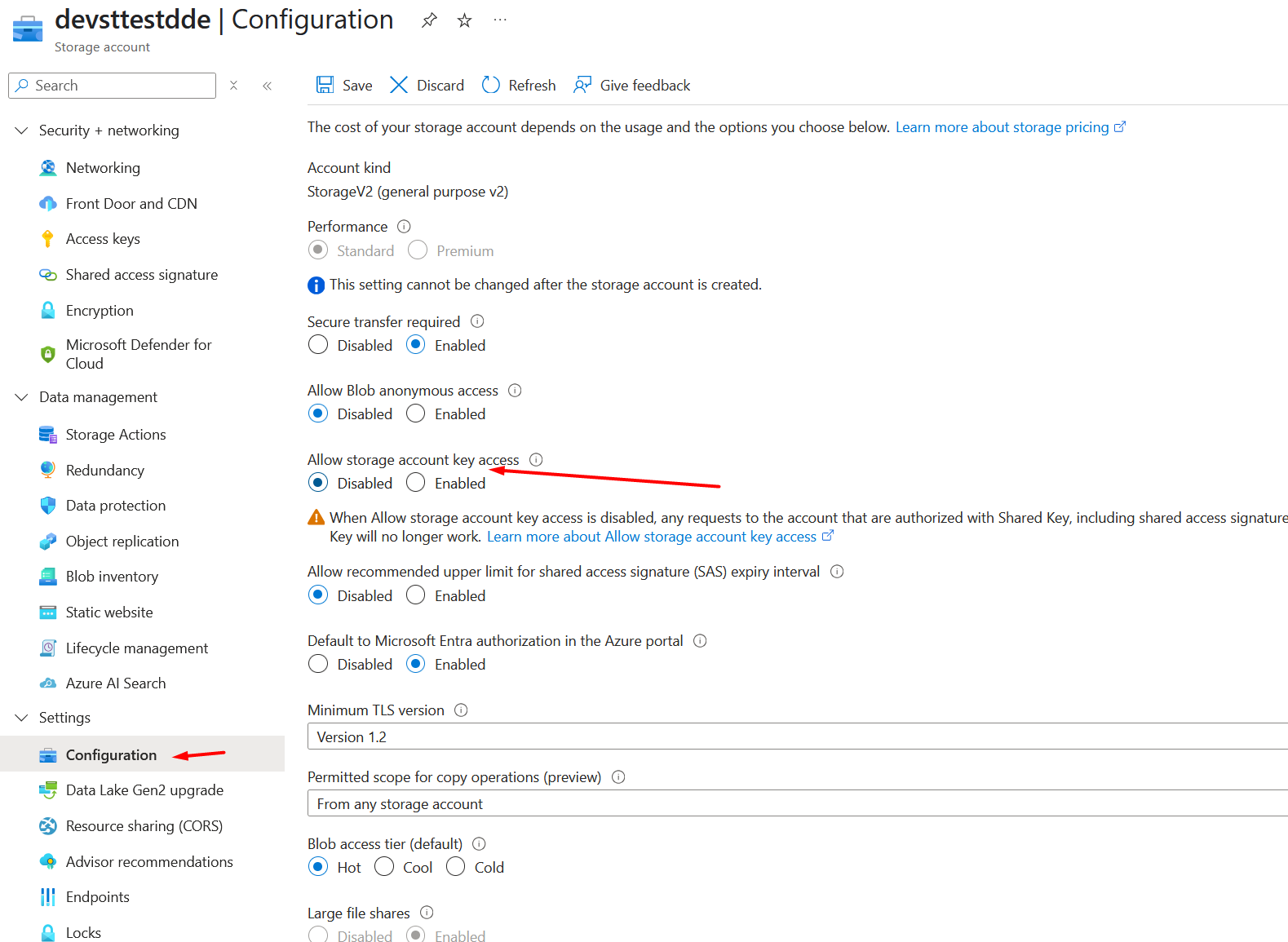Show info for Minimum TLS version
The height and width of the screenshot is (942, 1288).
[461, 710]
